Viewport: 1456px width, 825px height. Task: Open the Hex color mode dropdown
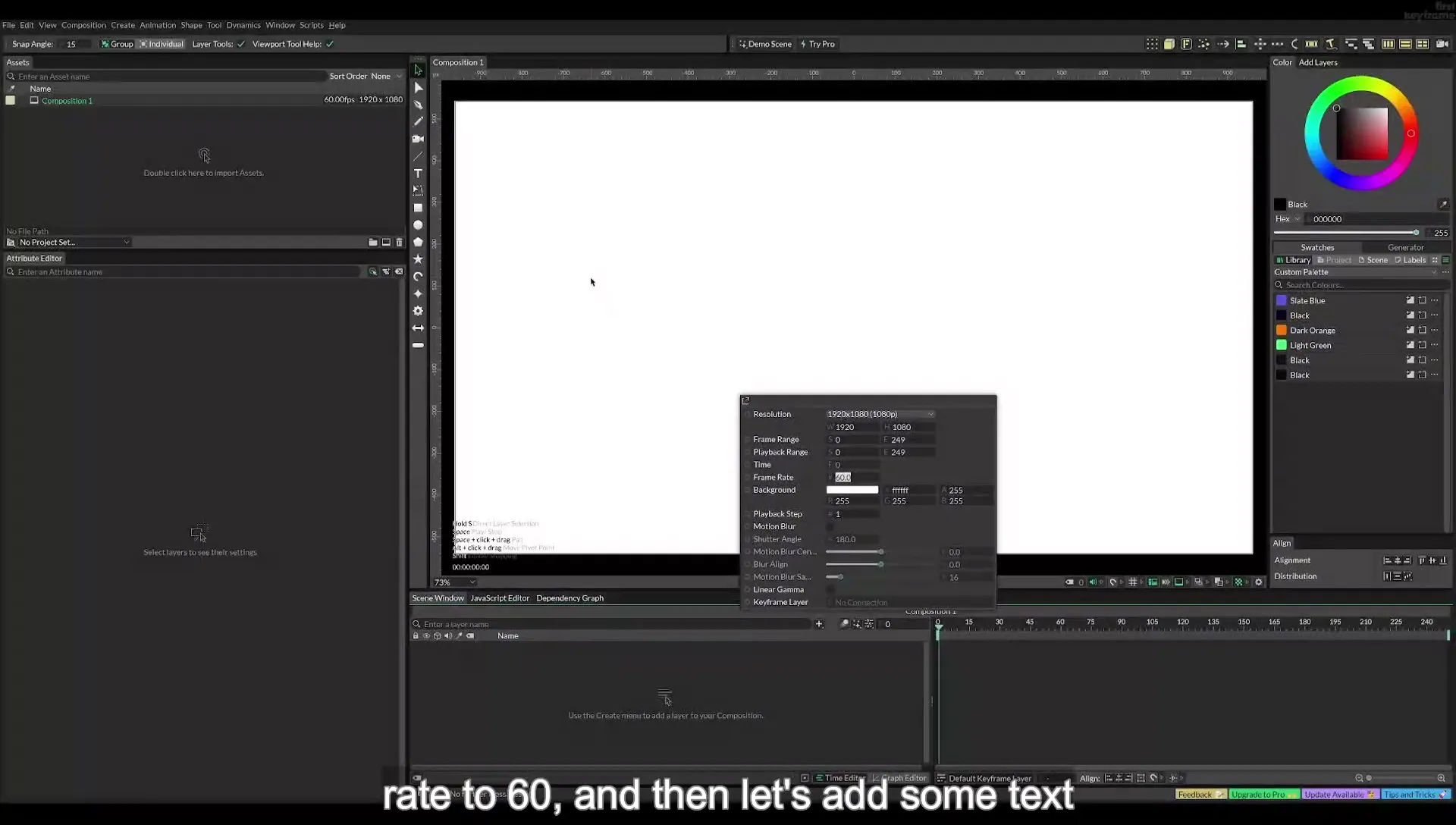tap(1288, 219)
